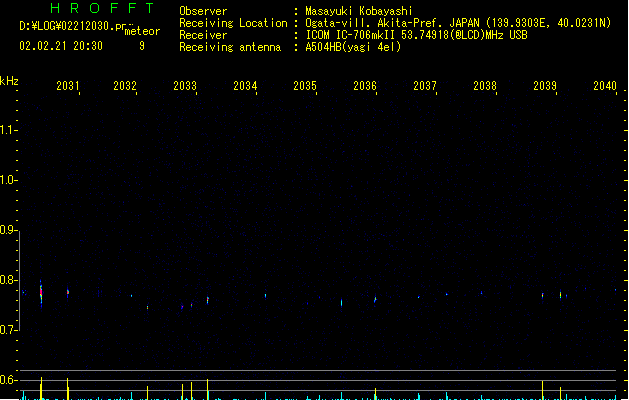Click the meteor count value 9
The width and height of the screenshot is (629, 400).
(x=142, y=46)
